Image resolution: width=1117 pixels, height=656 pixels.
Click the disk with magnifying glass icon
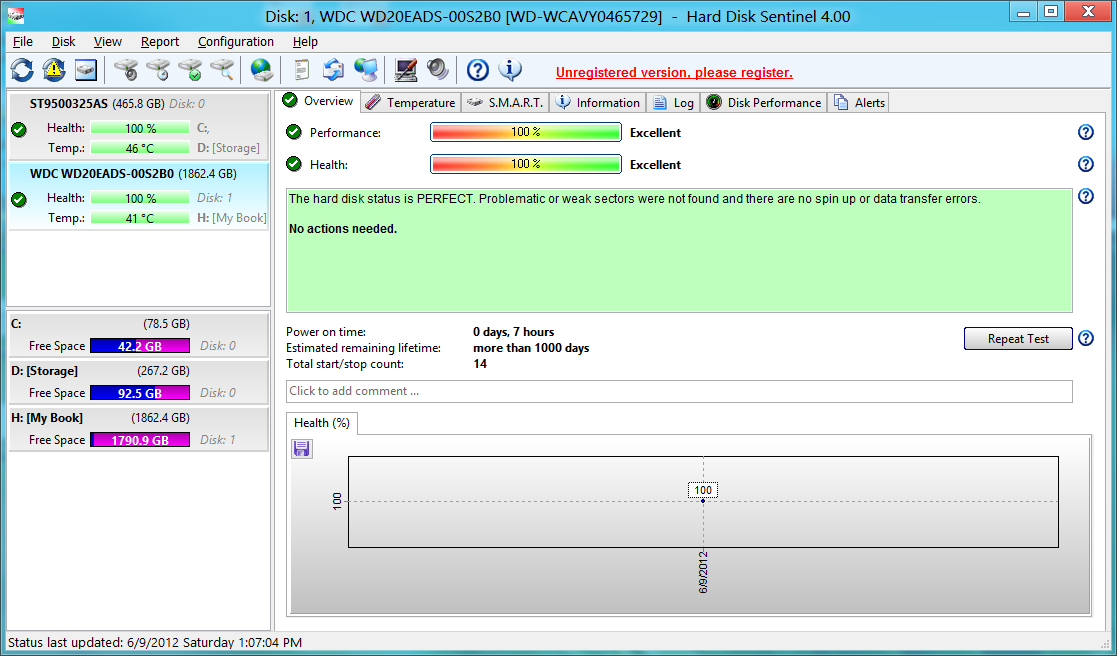222,70
